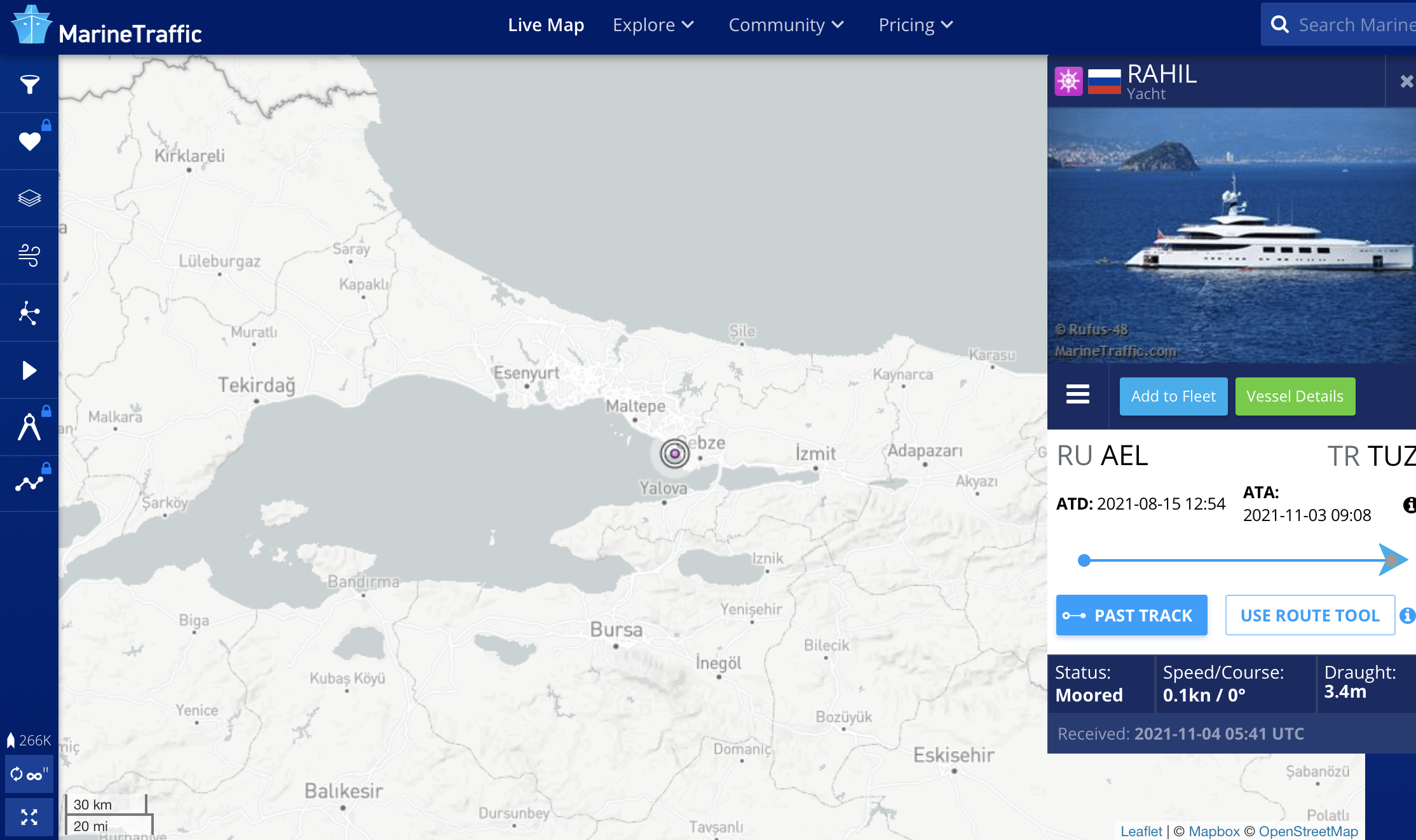Click the play animation icon
1416x840 pixels.
pos(29,370)
